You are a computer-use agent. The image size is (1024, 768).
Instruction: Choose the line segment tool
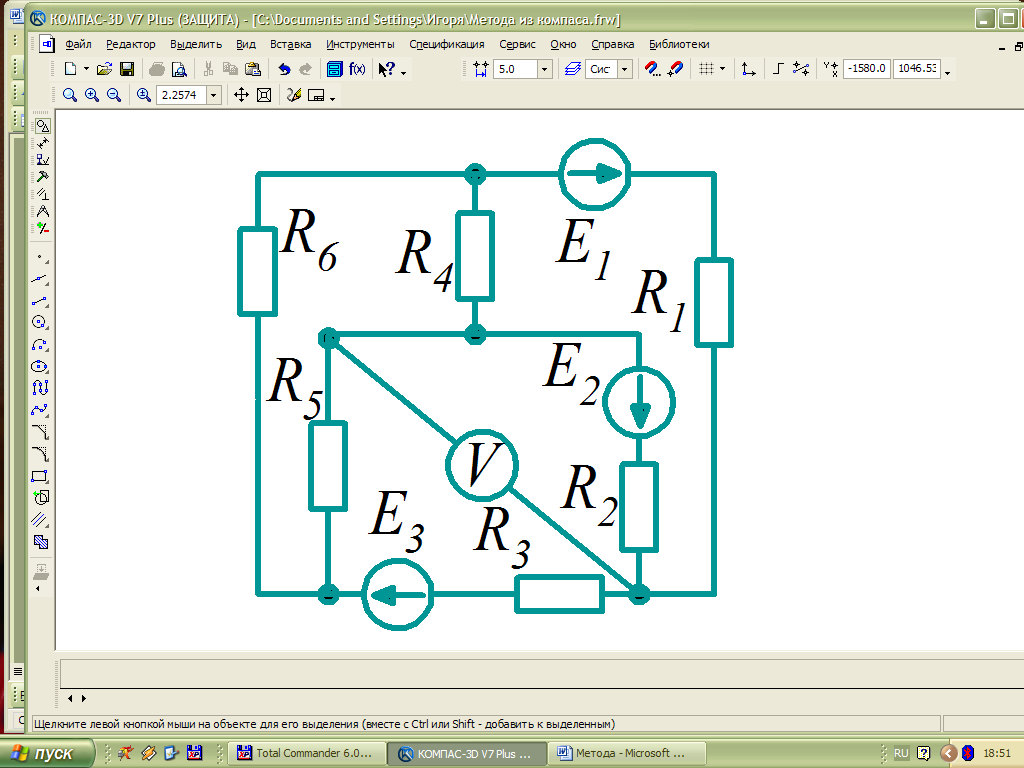coord(40,301)
